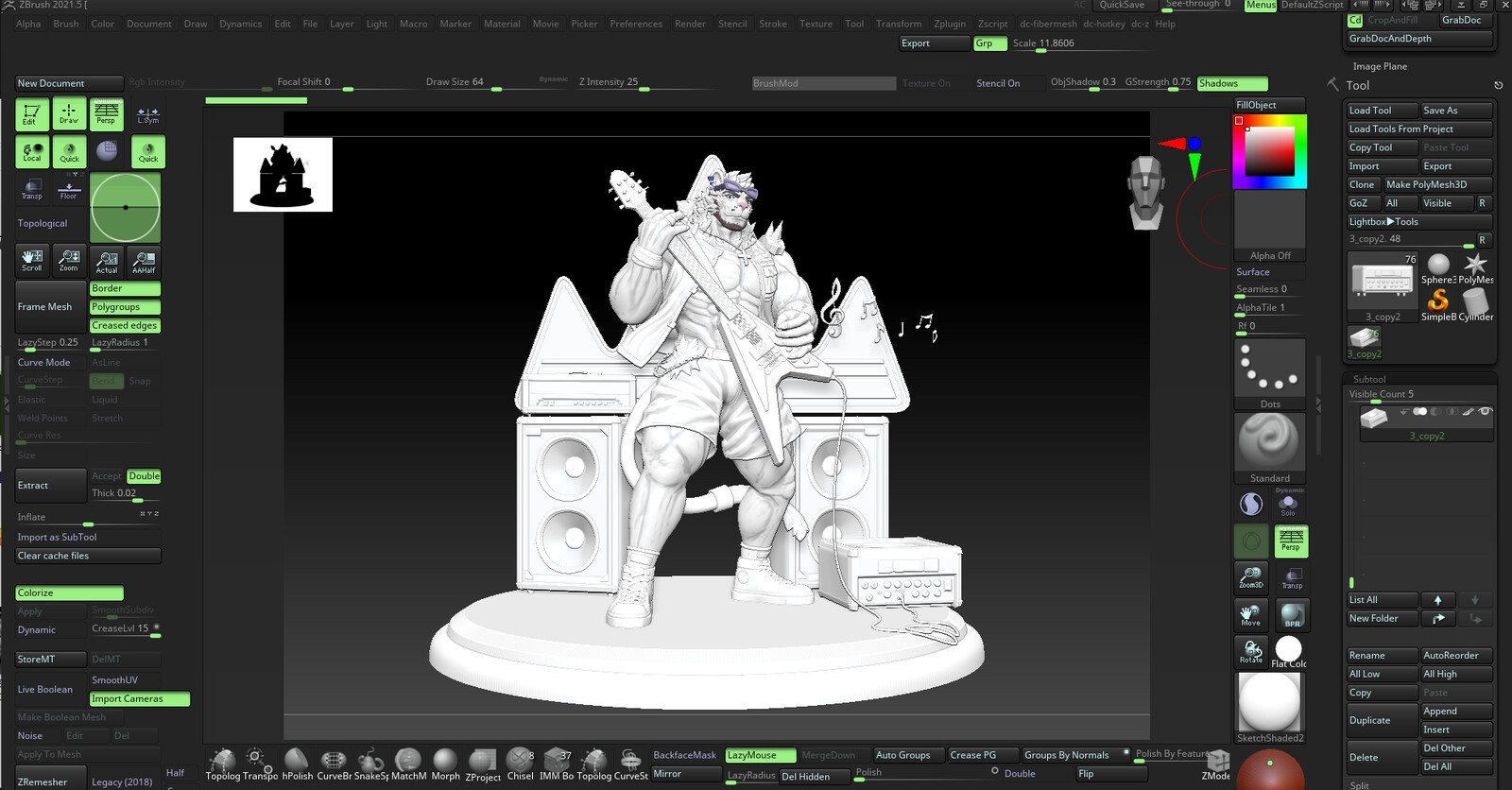Click Make PolyMesh3D button
Viewport: 1512px width, 790px height.
coord(1438,184)
